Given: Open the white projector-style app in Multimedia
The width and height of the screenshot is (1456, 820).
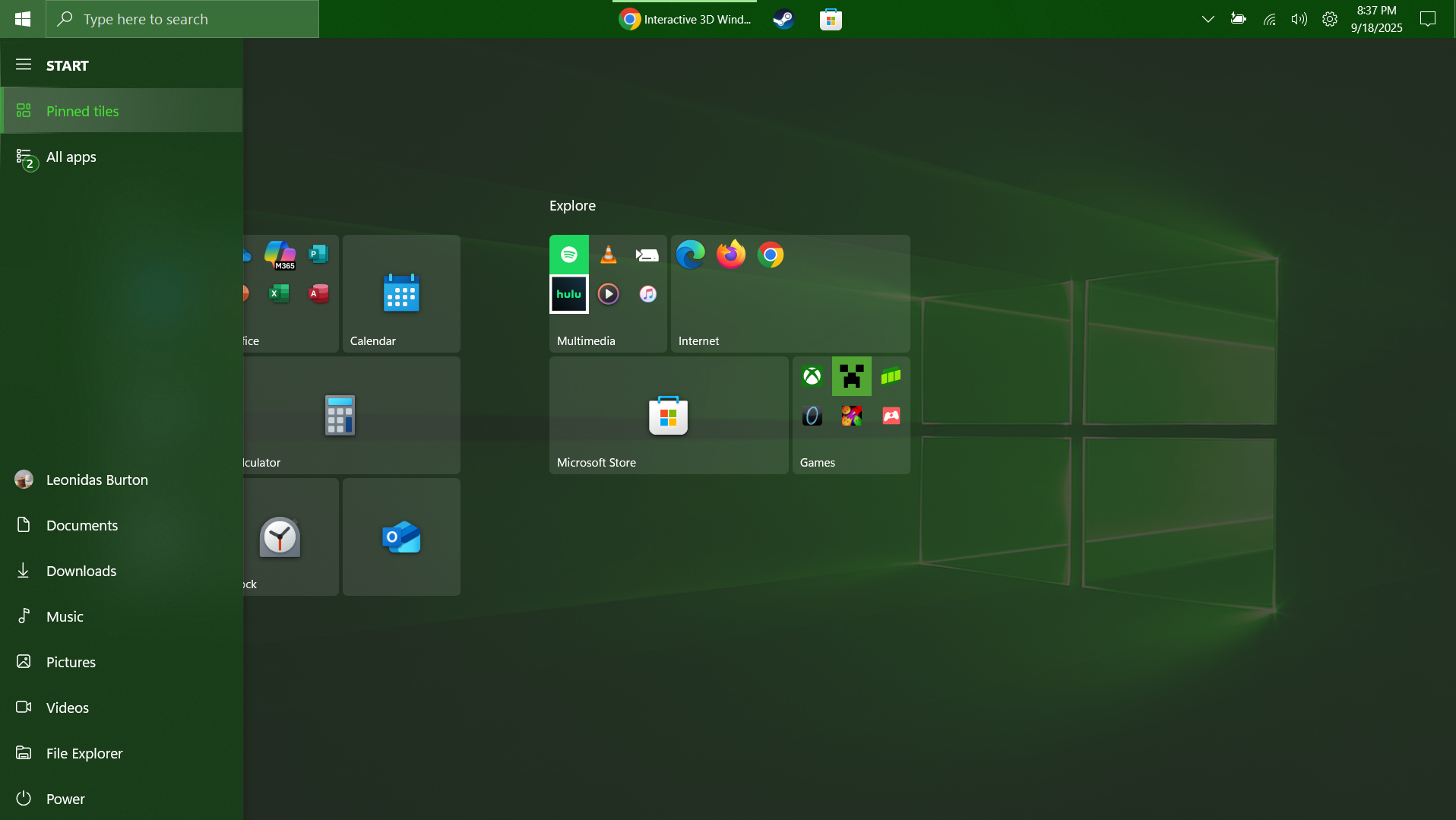Looking at the screenshot, I should [x=647, y=255].
